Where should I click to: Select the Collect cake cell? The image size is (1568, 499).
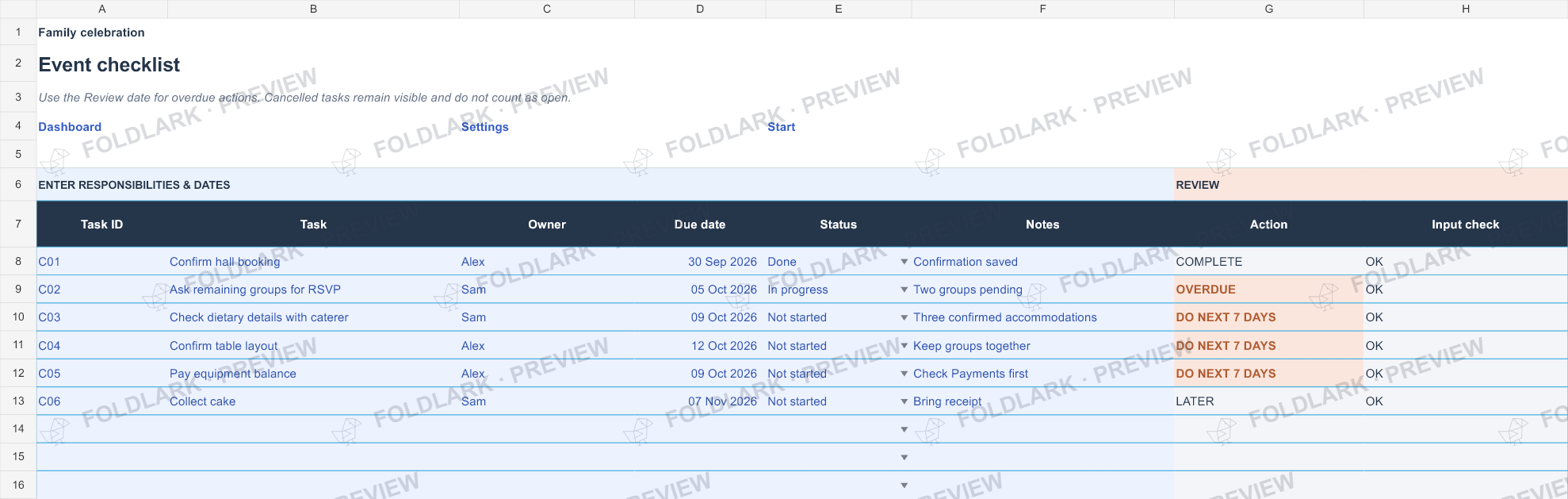(x=314, y=401)
